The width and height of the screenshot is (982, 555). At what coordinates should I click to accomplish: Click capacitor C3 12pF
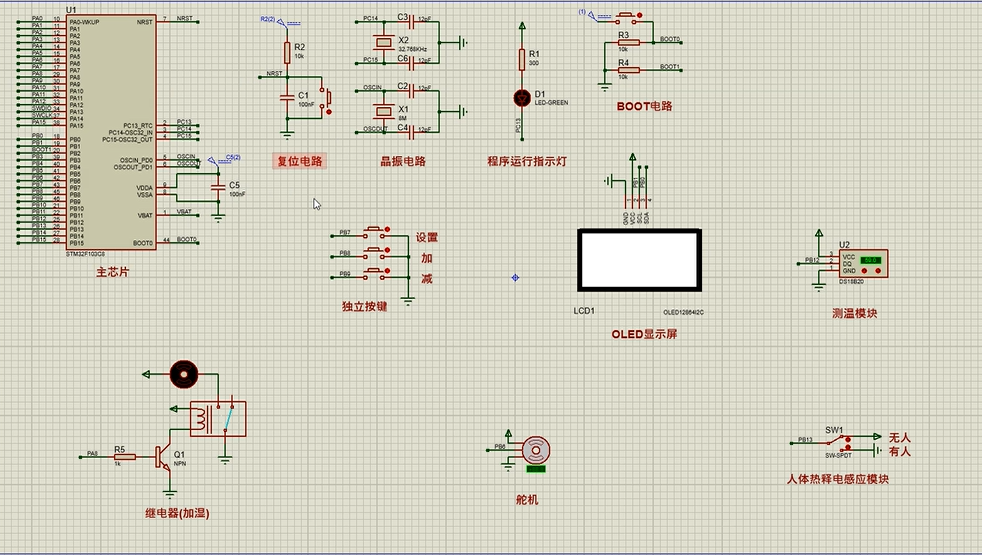pos(412,23)
